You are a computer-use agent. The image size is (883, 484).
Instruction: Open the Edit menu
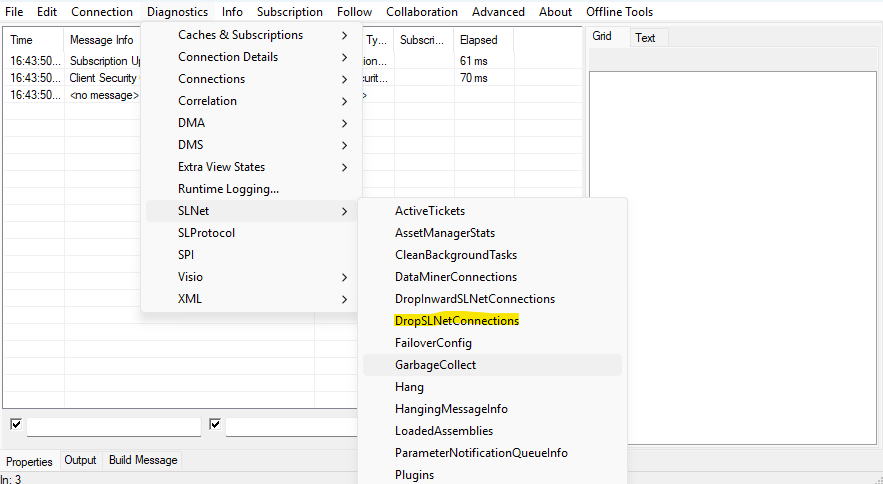pos(47,12)
